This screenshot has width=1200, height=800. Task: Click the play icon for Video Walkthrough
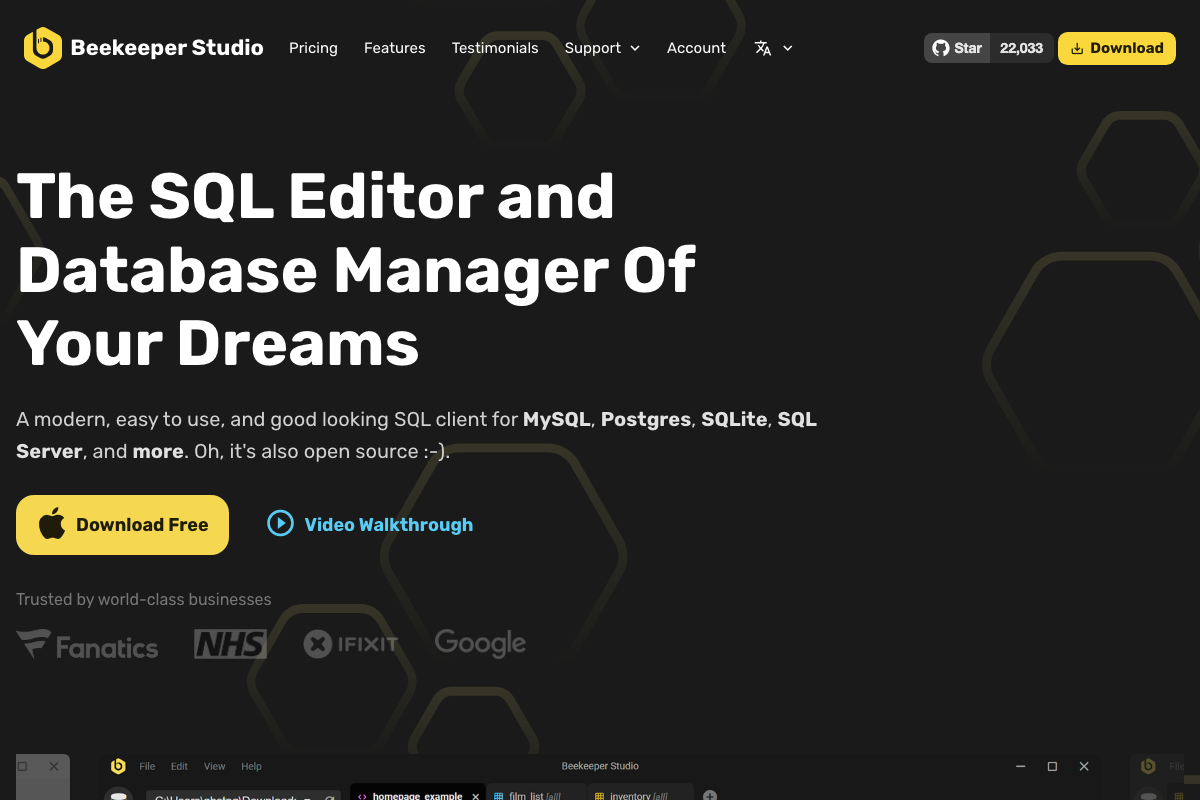pyautogui.click(x=280, y=523)
